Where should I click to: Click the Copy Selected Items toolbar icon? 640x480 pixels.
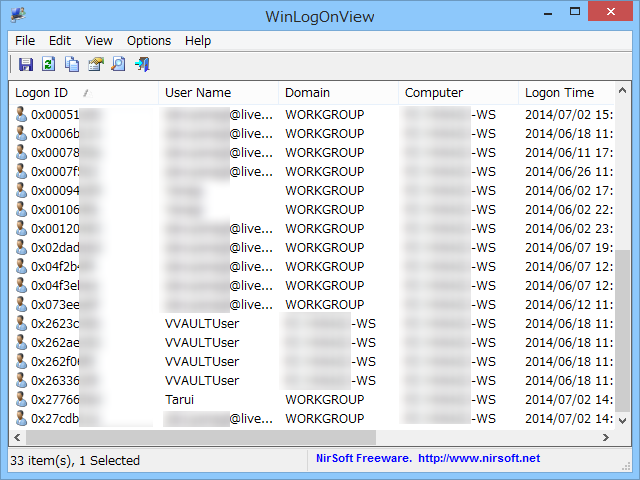point(72,64)
